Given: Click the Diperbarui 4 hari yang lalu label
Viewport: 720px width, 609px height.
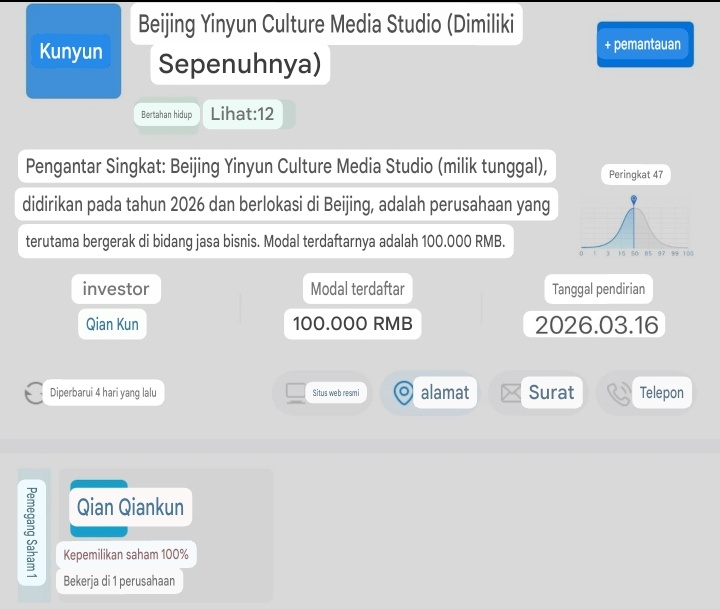Looking at the screenshot, I should pos(103,393).
